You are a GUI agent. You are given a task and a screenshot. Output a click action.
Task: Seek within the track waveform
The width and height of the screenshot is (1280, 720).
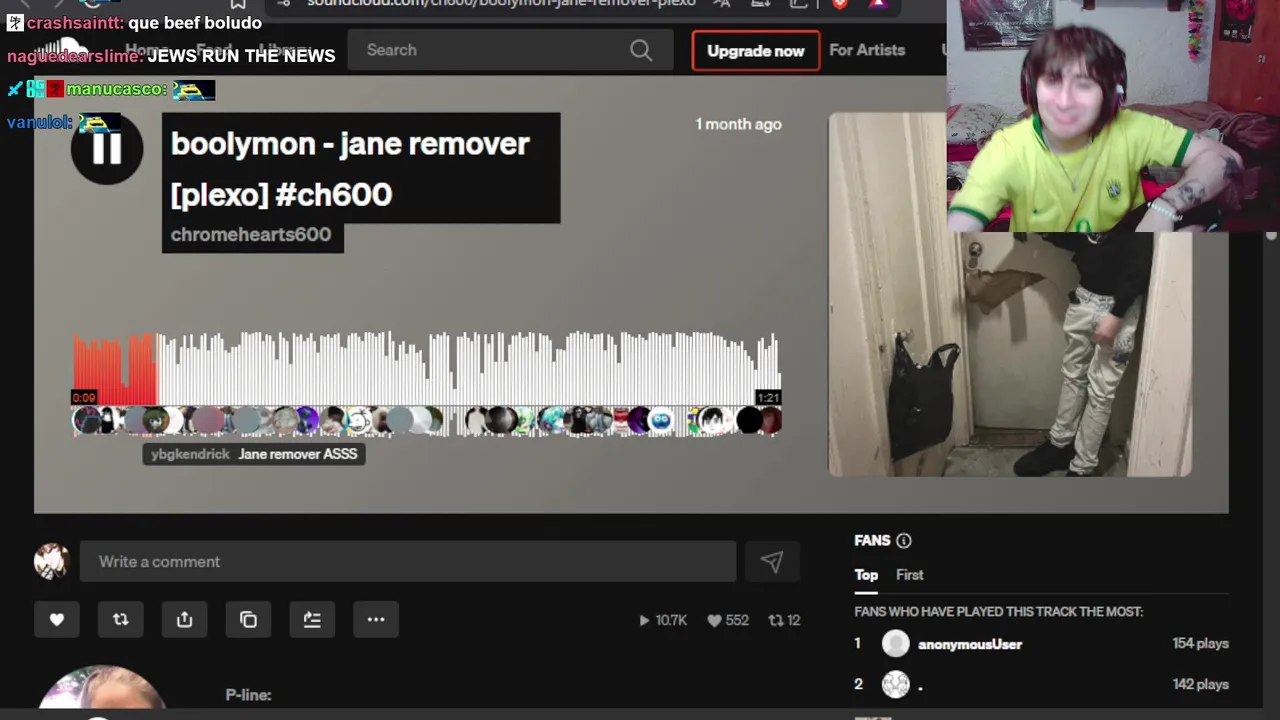coord(426,367)
